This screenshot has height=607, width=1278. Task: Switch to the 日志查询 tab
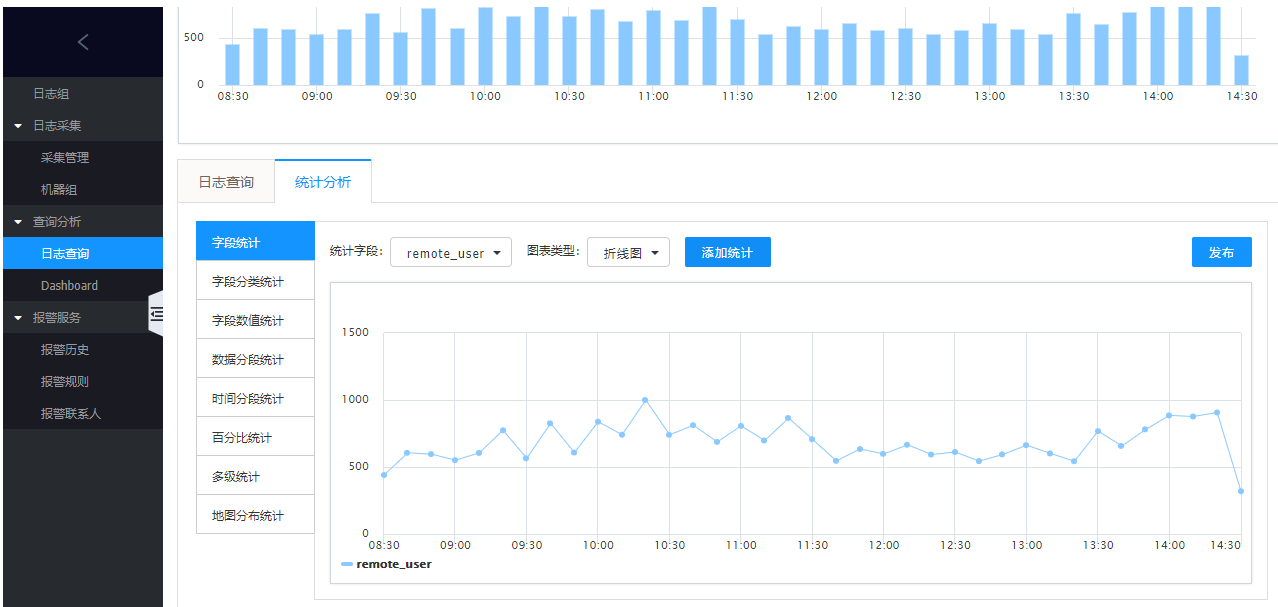point(226,182)
